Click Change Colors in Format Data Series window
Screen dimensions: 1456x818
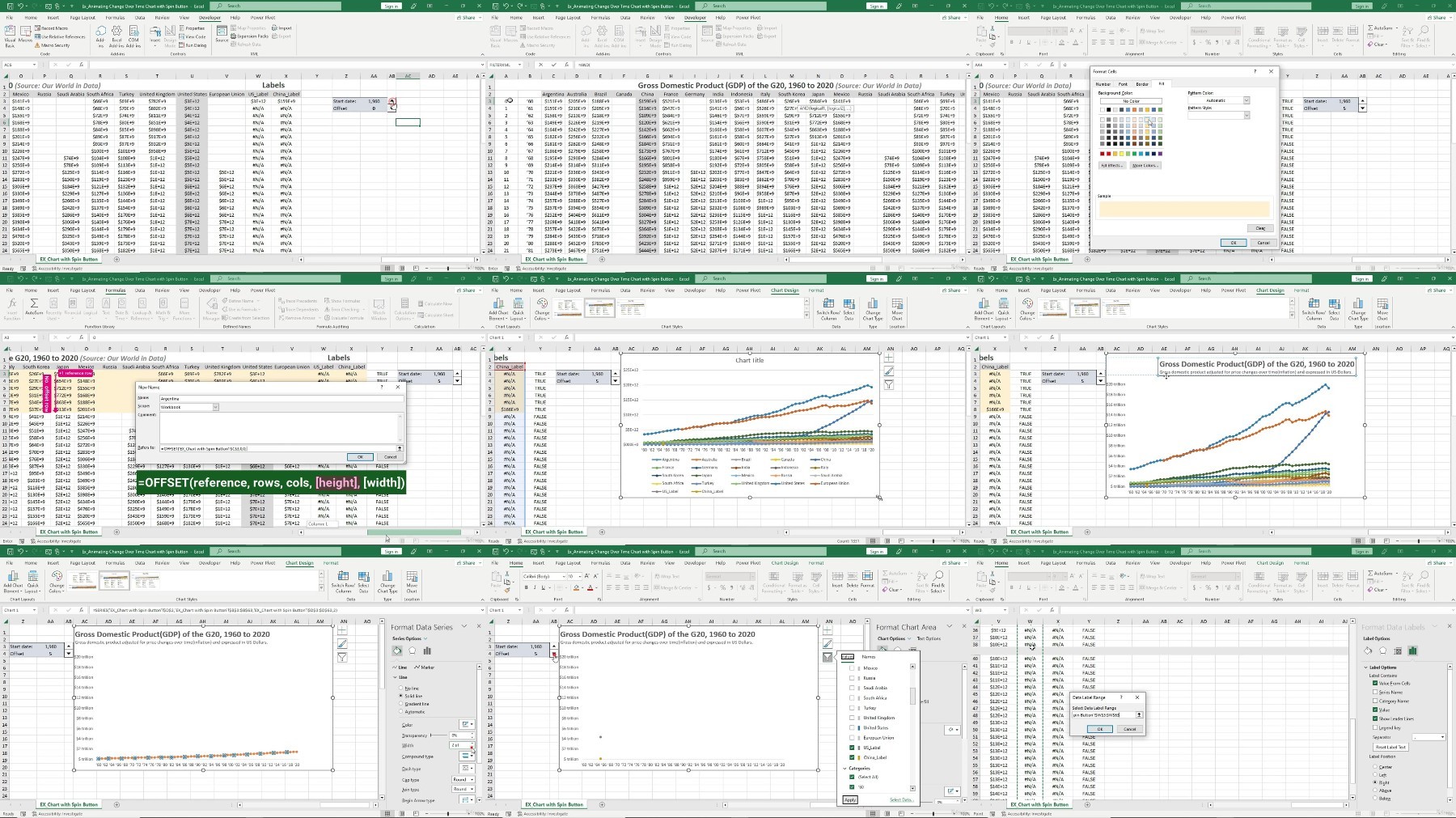pyautogui.click(x=57, y=581)
